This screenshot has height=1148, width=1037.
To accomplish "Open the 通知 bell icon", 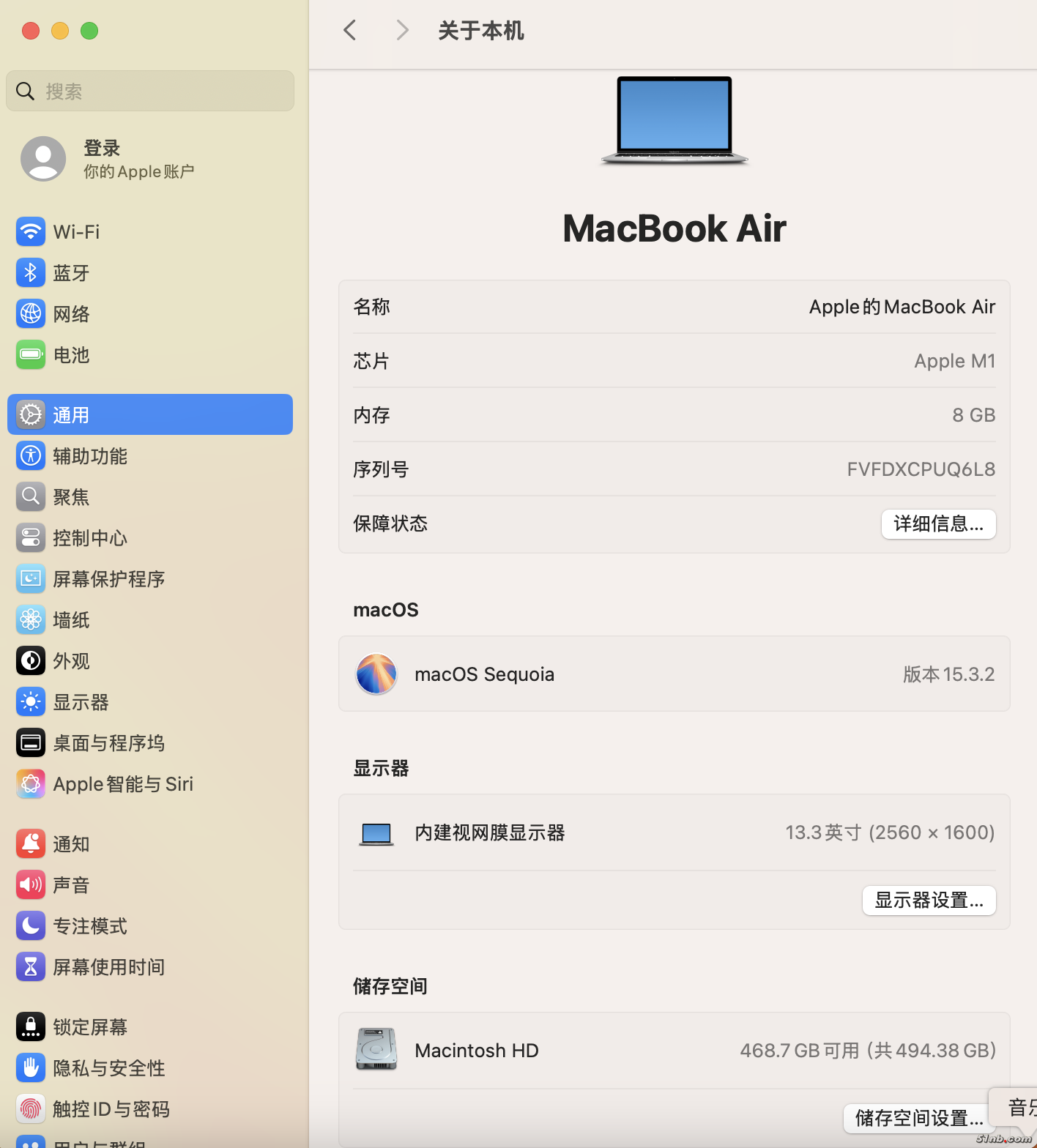I will click(x=31, y=844).
